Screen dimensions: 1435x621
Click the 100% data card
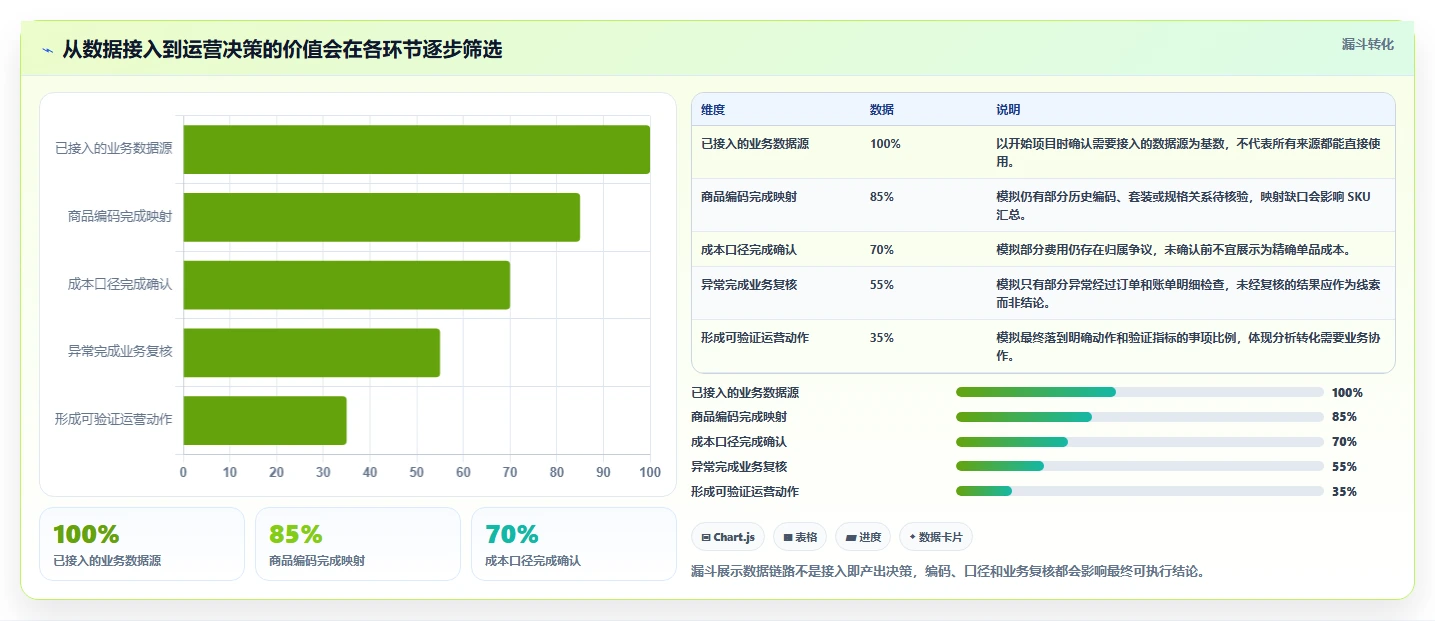[142, 544]
